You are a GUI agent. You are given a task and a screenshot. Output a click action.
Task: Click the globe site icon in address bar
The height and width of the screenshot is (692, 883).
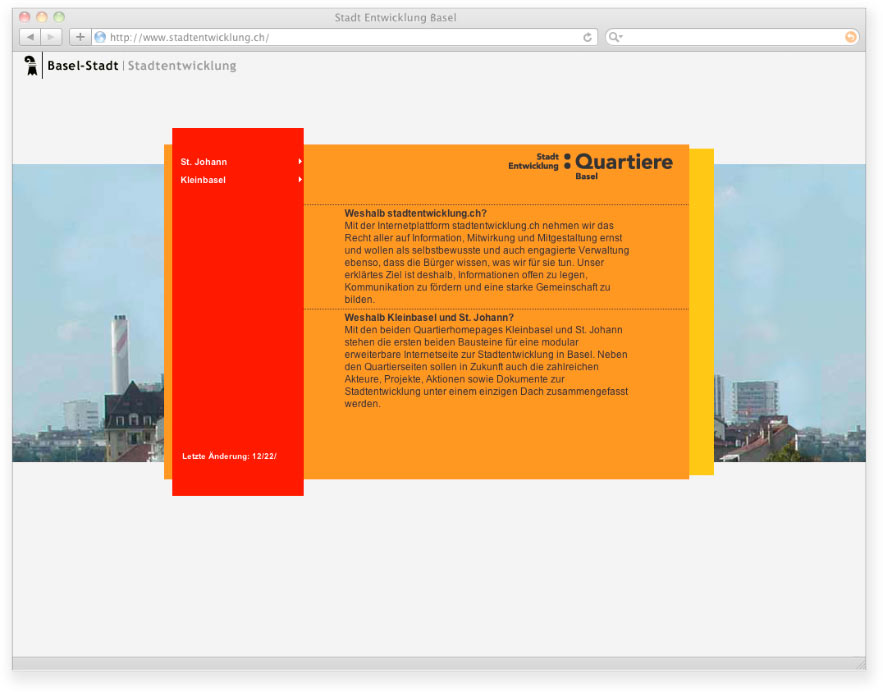tap(100, 37)
